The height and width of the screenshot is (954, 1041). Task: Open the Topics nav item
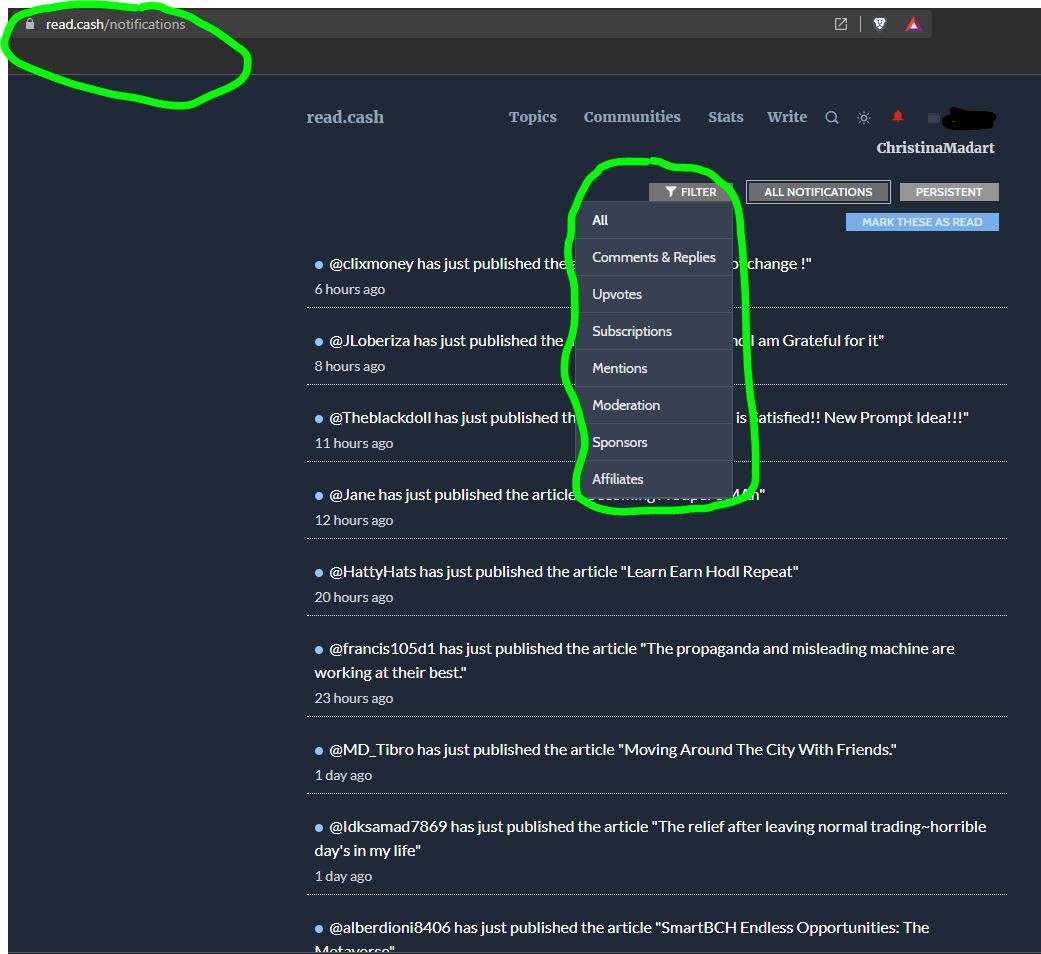click(x=532, y=117)
